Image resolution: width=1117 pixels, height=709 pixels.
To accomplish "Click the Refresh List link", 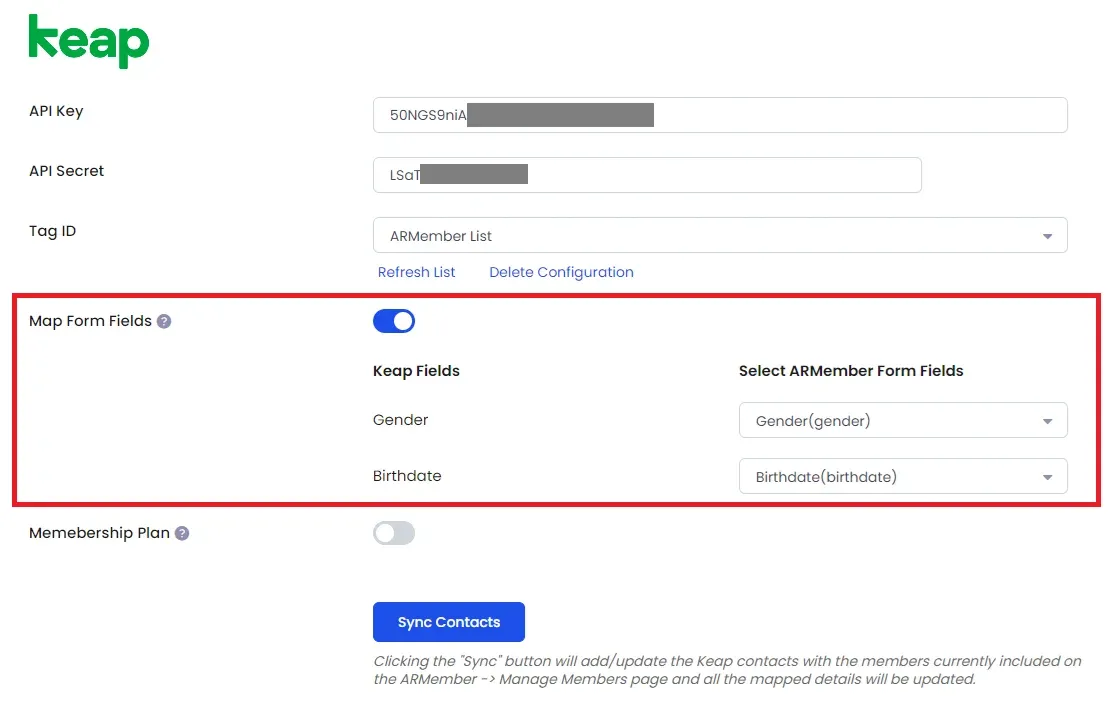I will click(x=416, y=272).
